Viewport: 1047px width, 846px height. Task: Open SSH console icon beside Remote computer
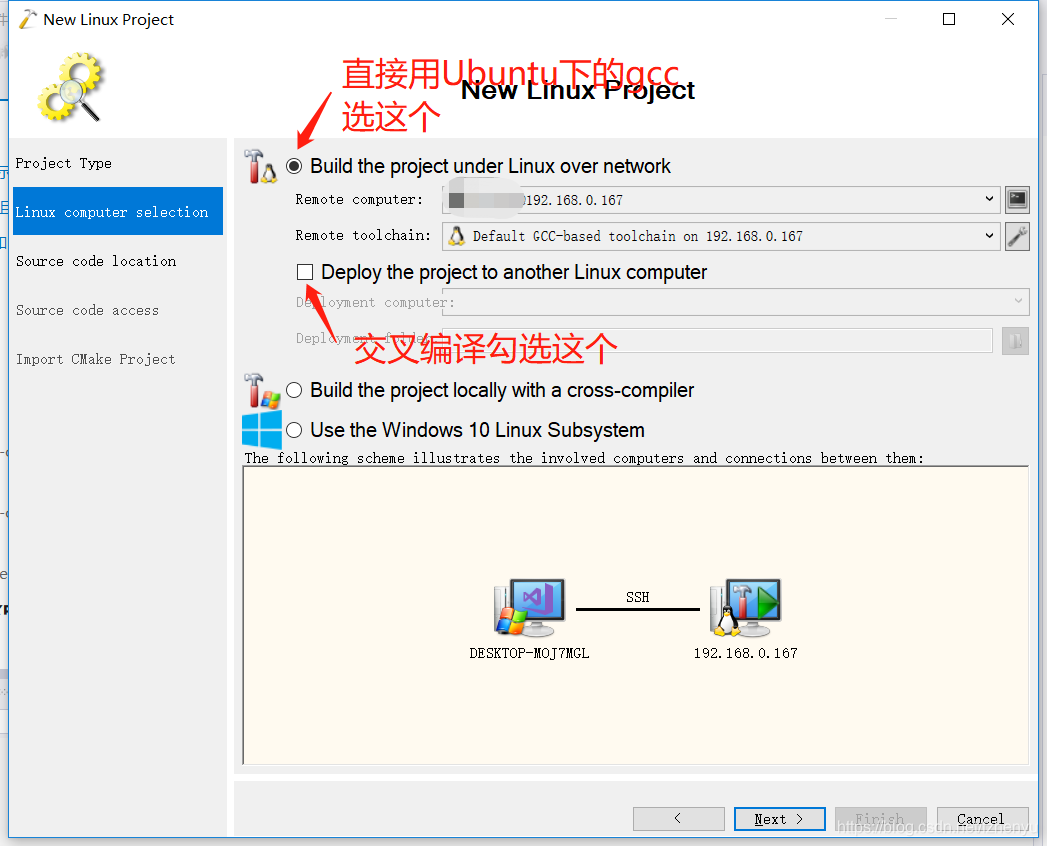coord(1017,200)
